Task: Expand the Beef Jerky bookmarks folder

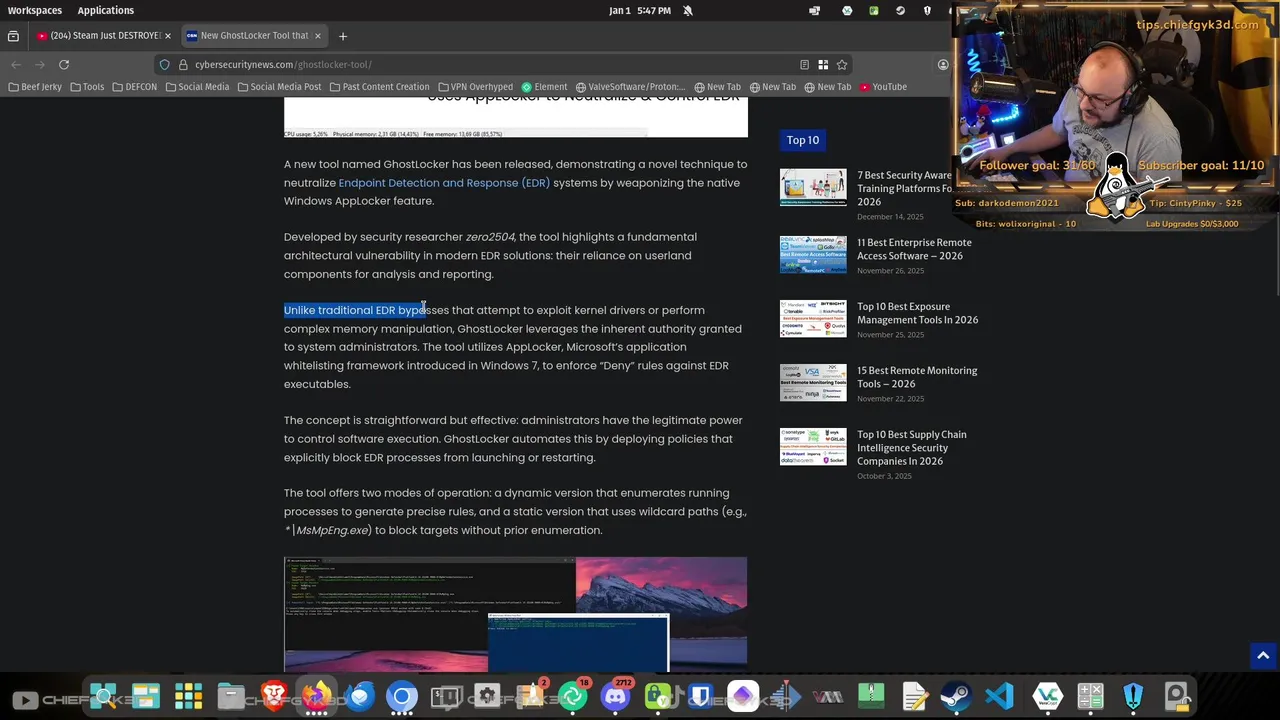Action: 35,87
